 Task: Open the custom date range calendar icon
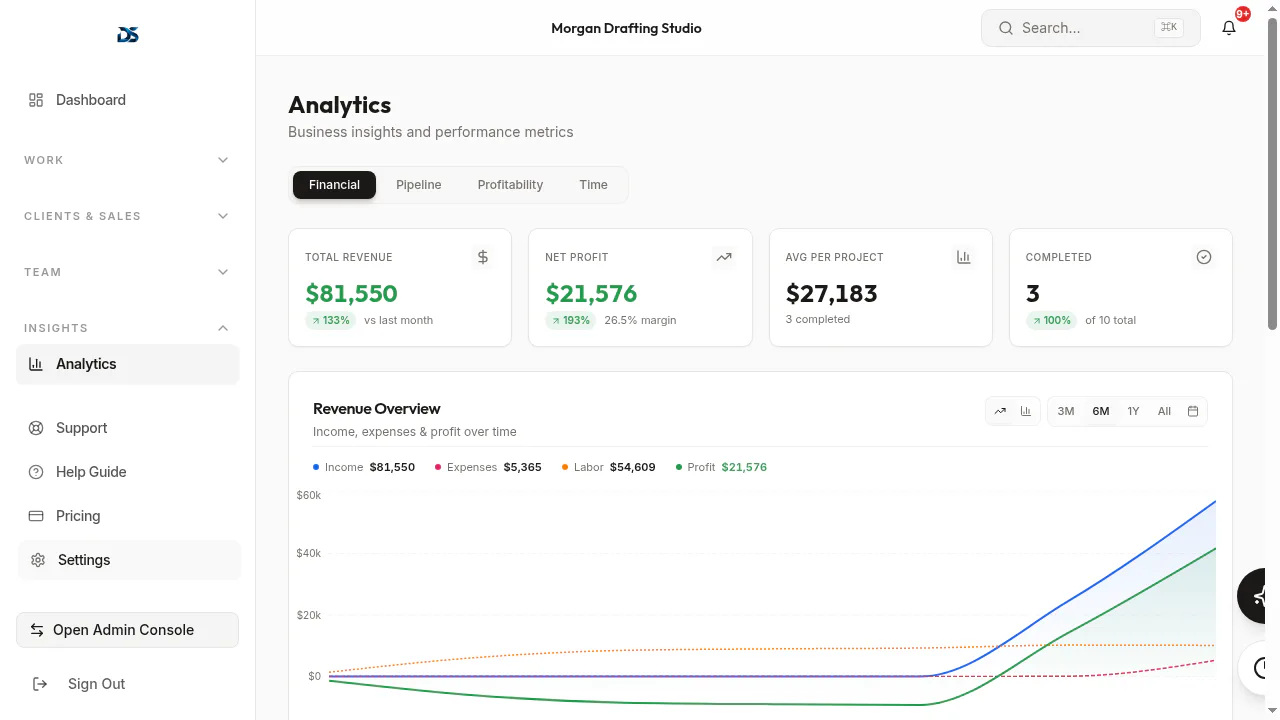point(1193,411)
